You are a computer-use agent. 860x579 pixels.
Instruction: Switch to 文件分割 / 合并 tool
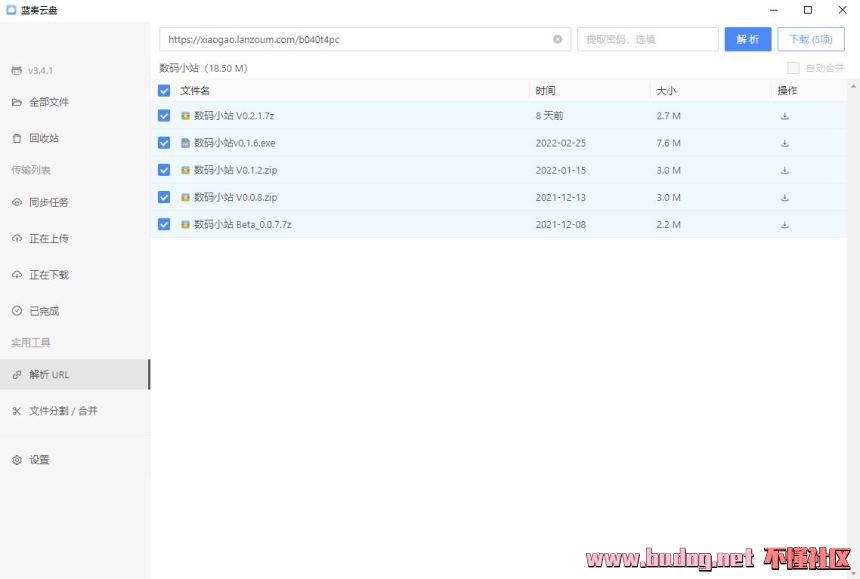(63, 411)
